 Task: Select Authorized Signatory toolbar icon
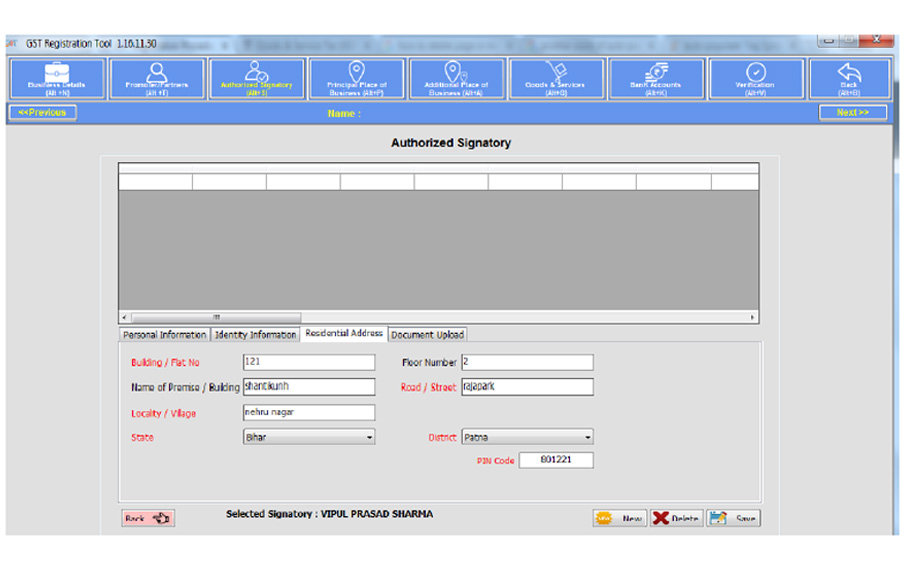point(257,79)
